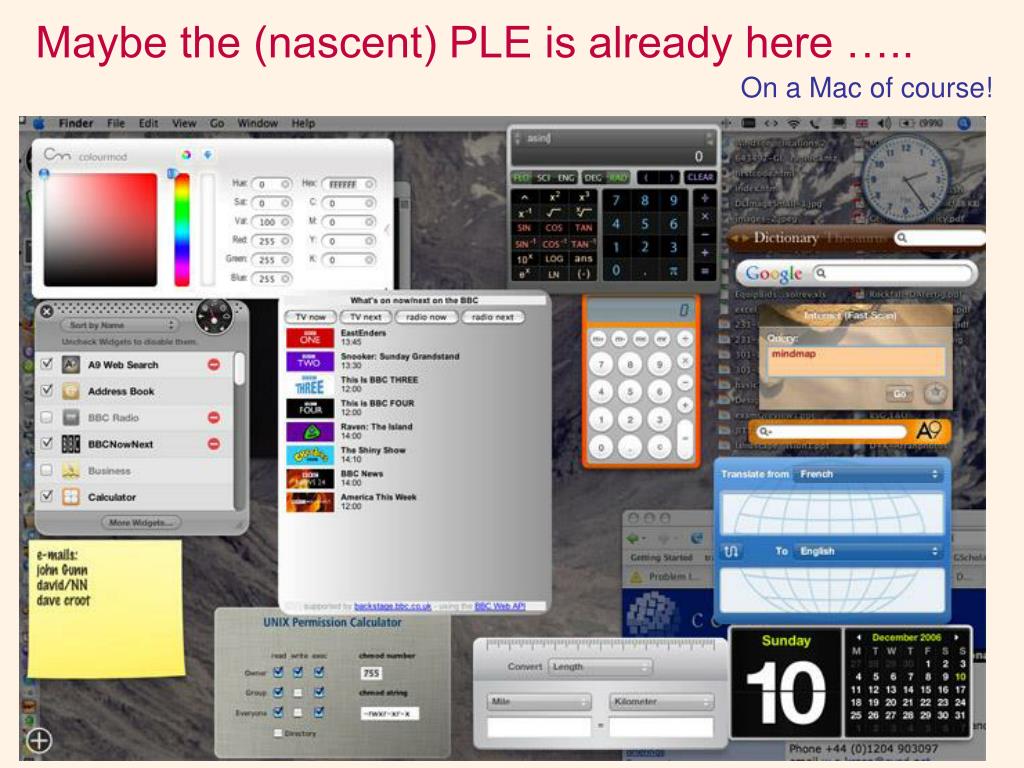Click the BBC ONE channel logo
This screenshot has height=768, width=1024.
(310, 338)
